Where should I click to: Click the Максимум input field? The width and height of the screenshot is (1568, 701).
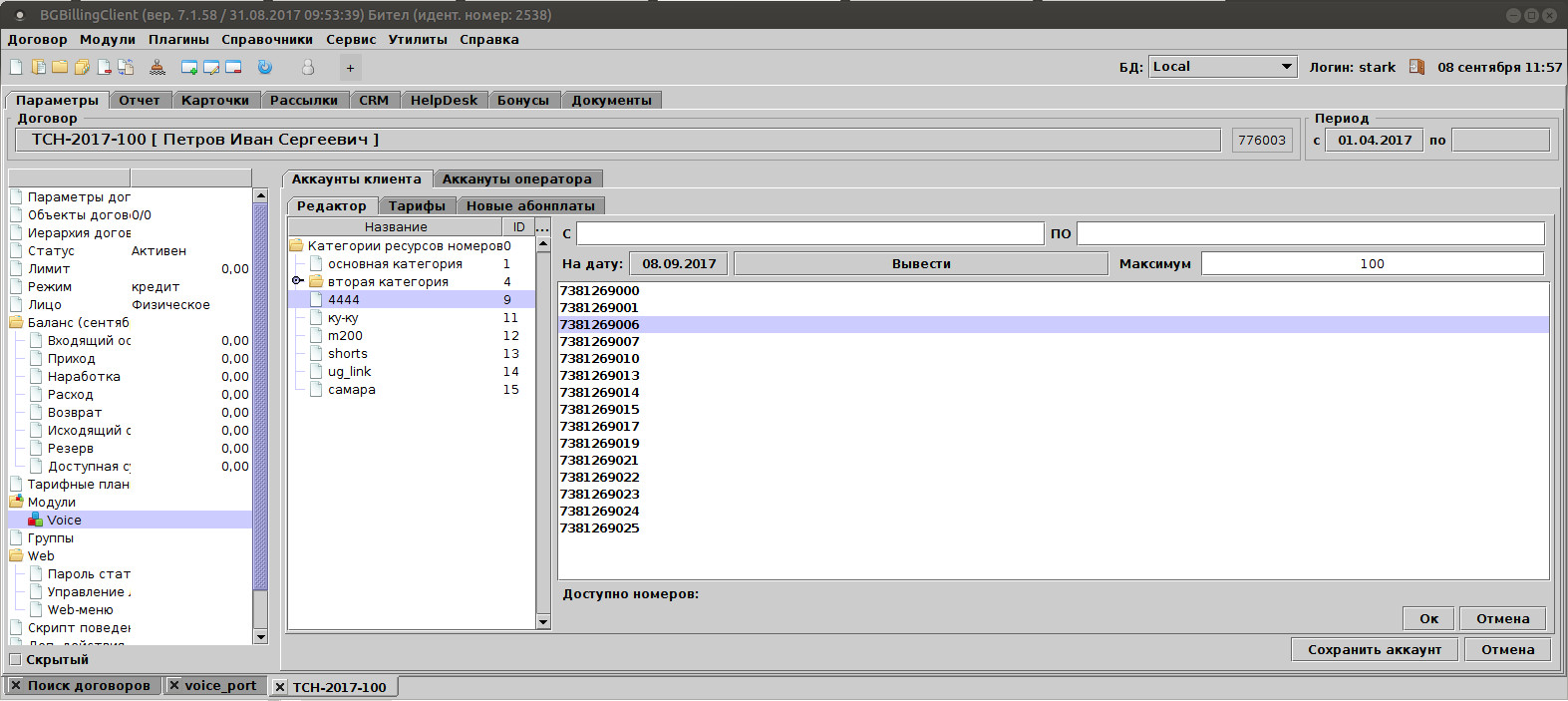pos(1372,263)
